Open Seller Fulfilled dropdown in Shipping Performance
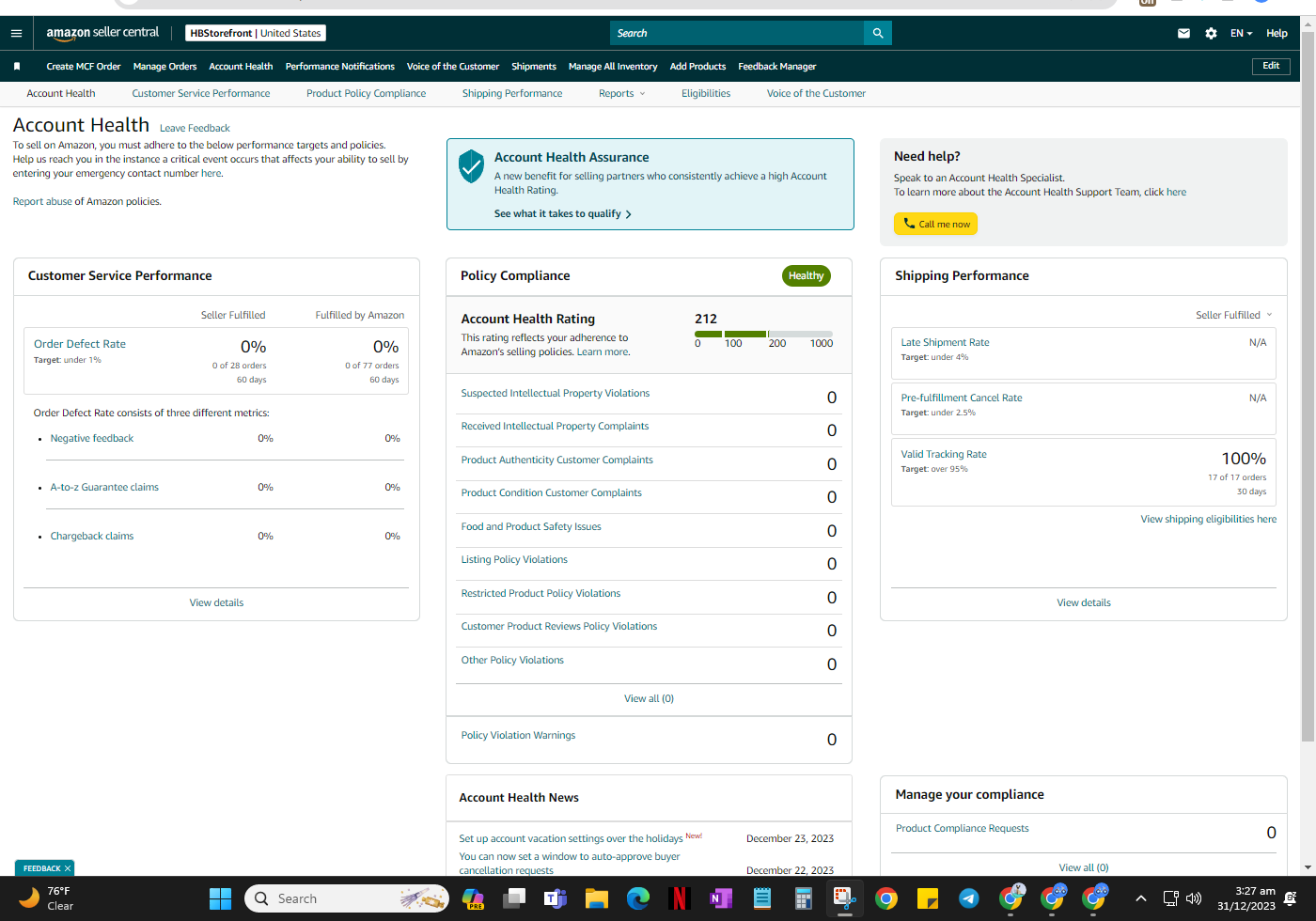The width and height of the screenshot is (1316, 921). tap(1233, 315)
